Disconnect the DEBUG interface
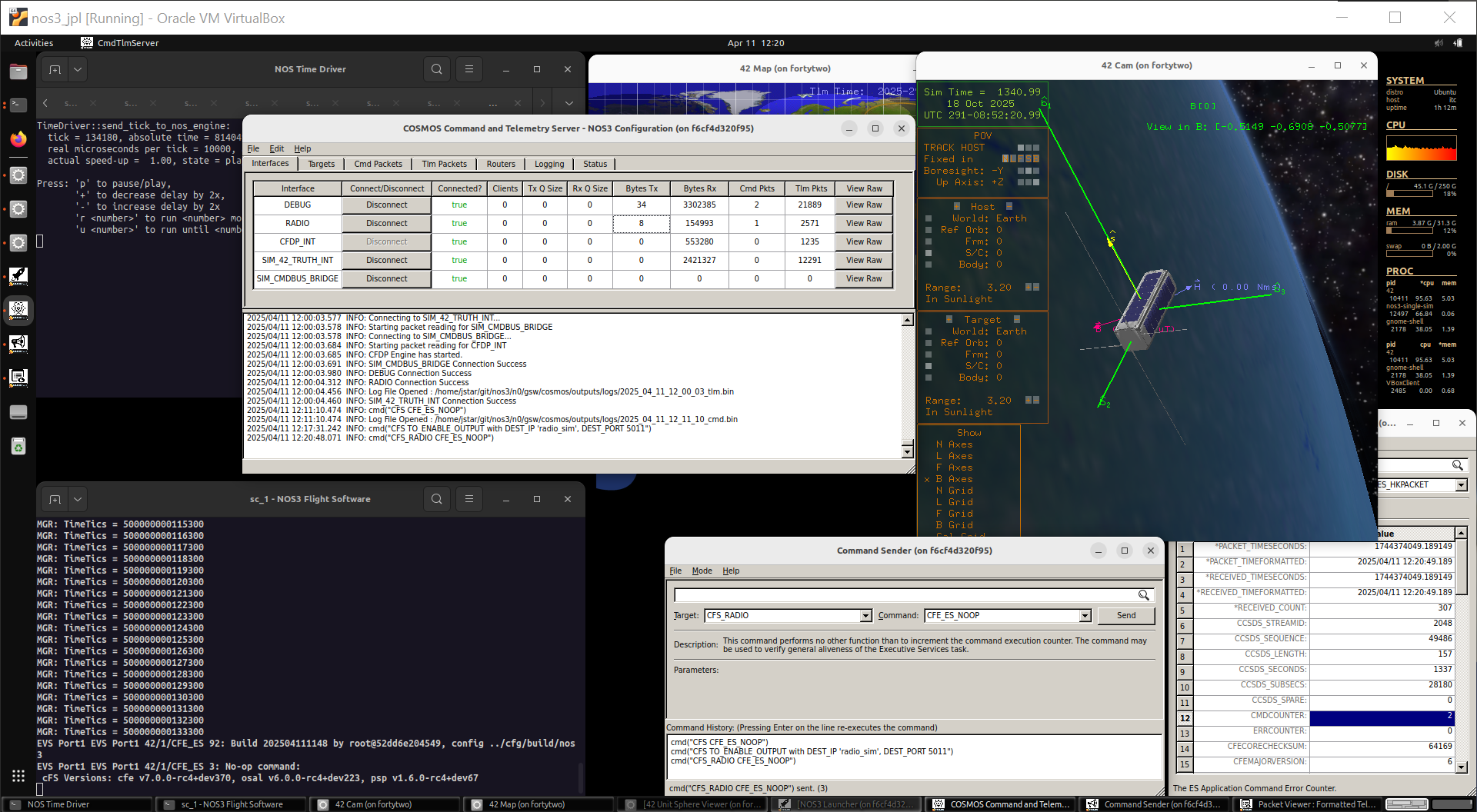Screen dimensions: 1477x812 pos(387,205)
